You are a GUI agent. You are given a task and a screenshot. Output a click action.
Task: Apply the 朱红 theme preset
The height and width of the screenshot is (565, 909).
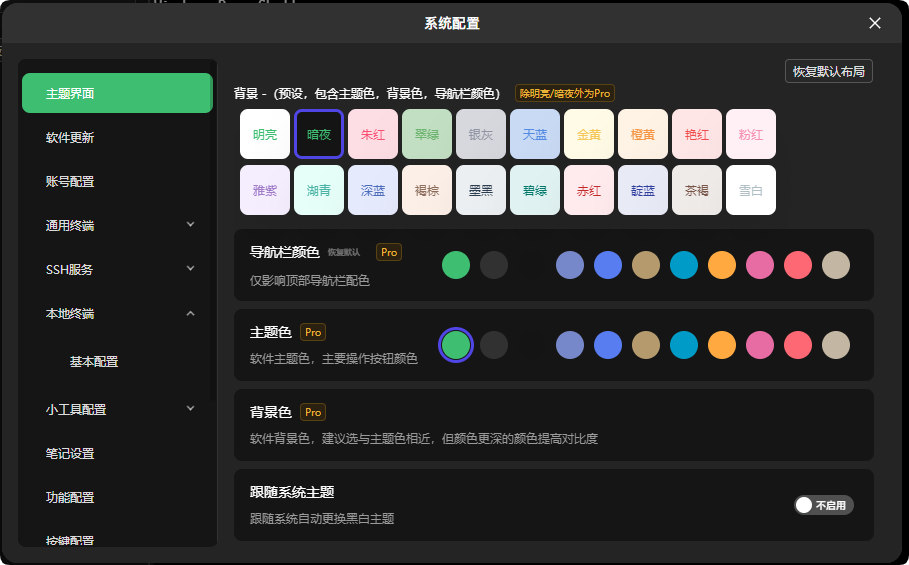[x=373, y=134]
